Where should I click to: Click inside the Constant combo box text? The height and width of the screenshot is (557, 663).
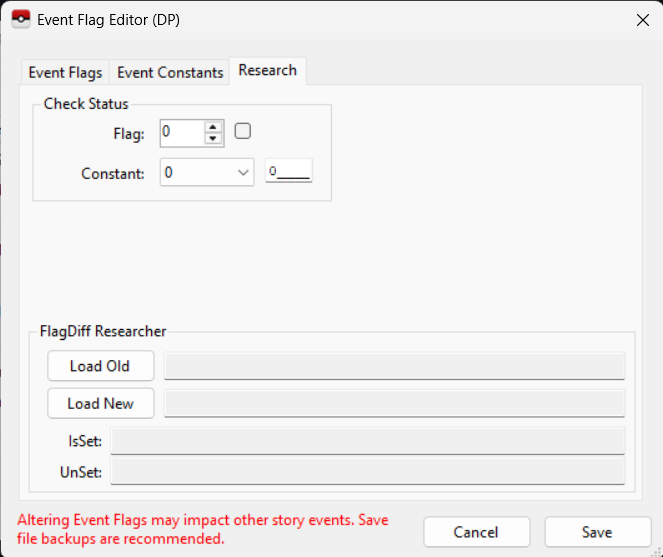coord(195,173)
